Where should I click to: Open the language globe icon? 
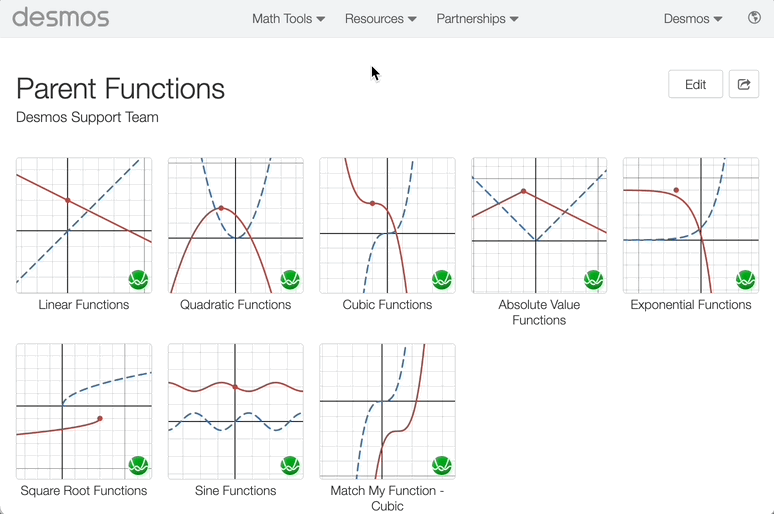pos(754,18)
